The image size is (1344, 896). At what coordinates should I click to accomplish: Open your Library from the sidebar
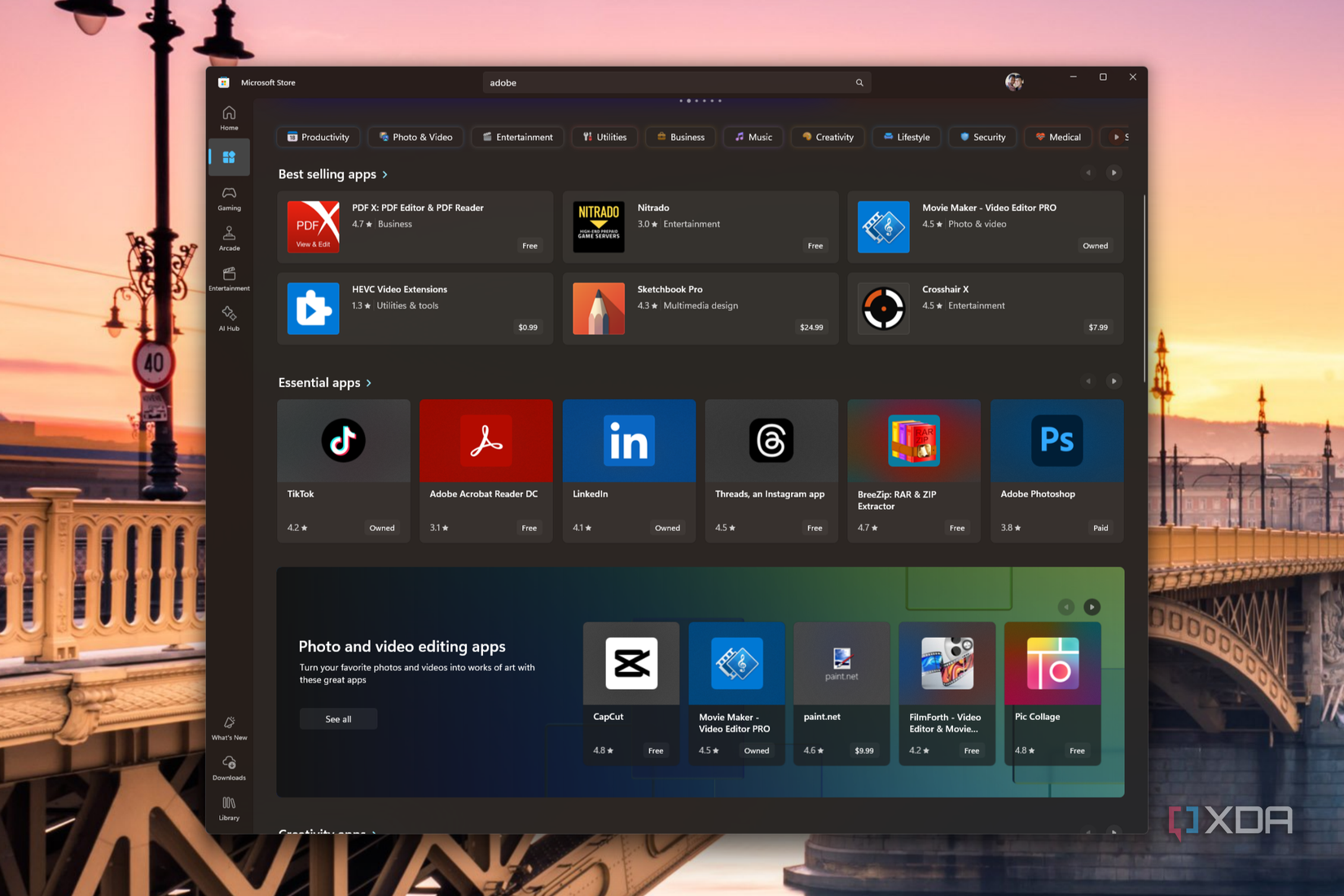pyautogui.click(x=228, y=806)
